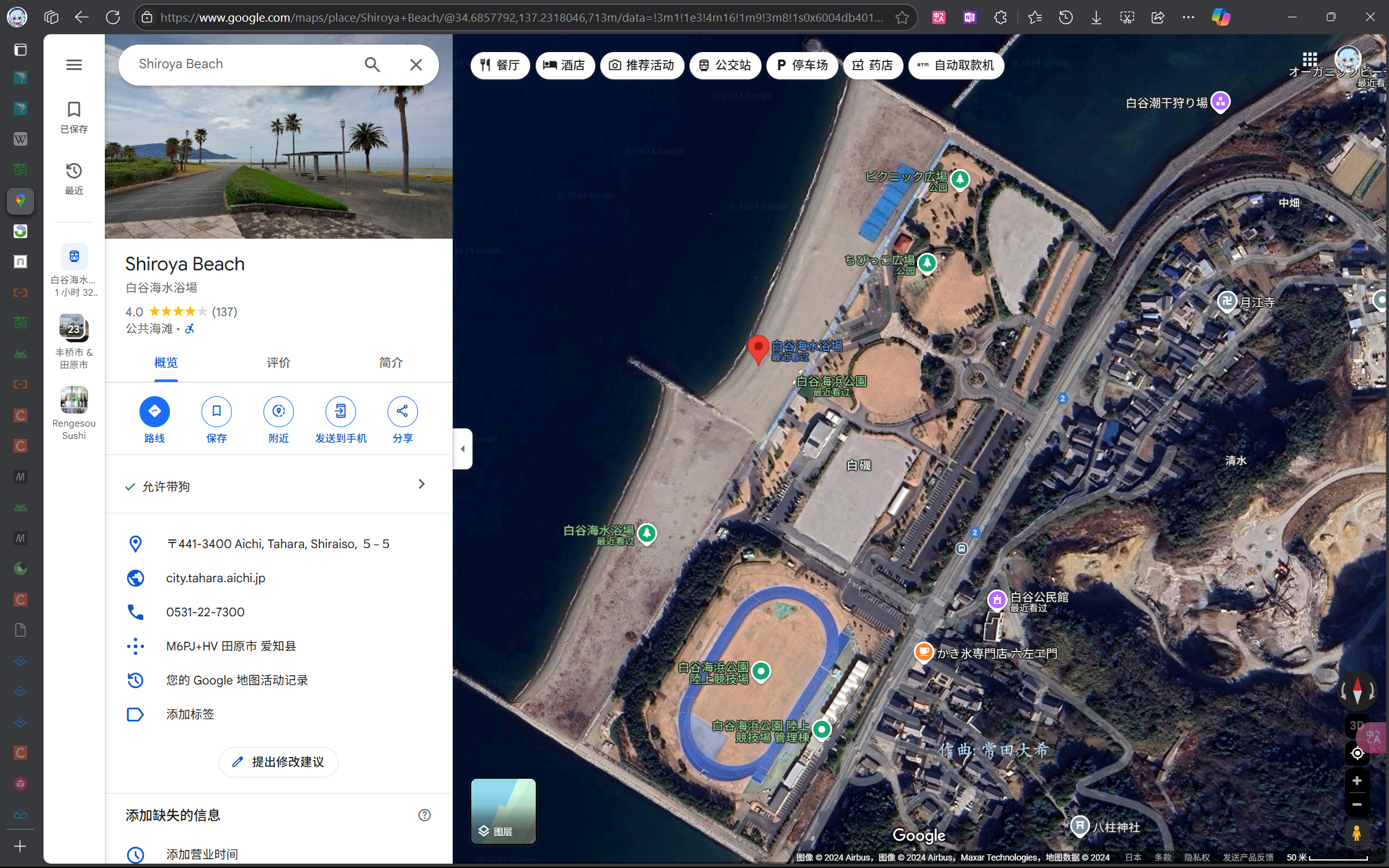Viewport: 1389px width, 868px height.
Task: Activate the Street View pegman
Action: pos(1357,833)
